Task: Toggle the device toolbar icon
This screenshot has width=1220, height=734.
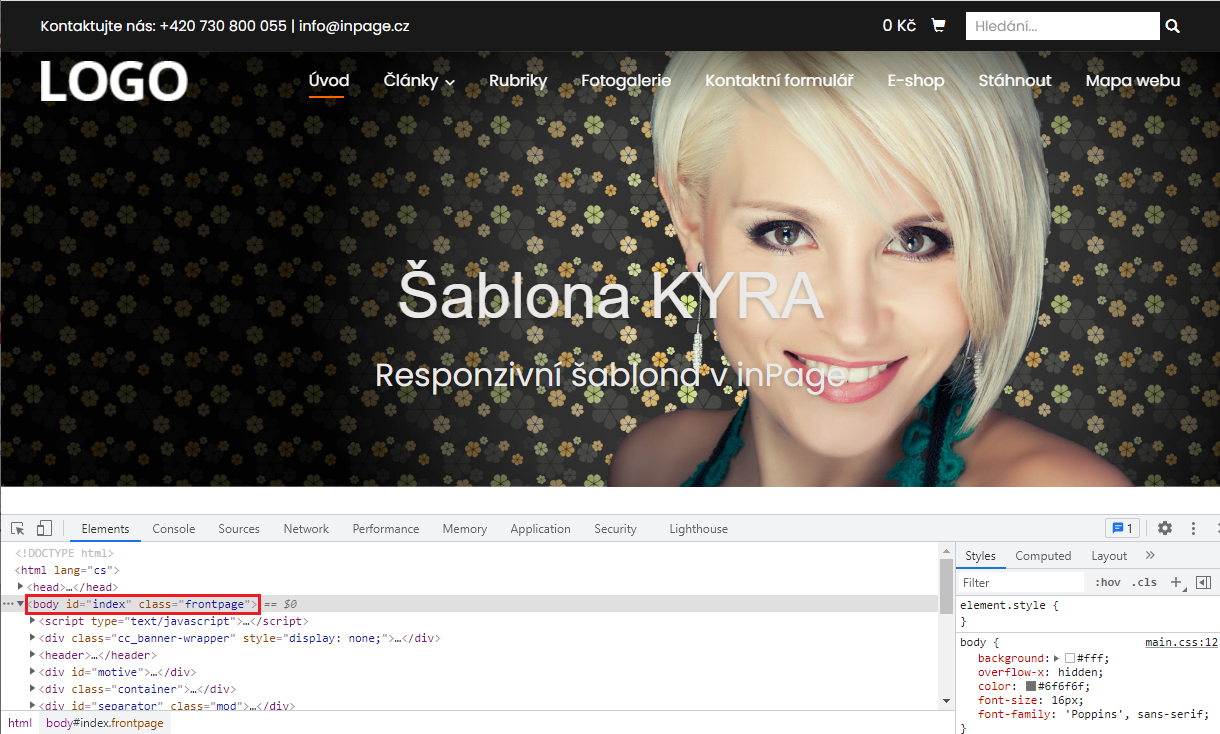Action: click(x=44, y=529)
